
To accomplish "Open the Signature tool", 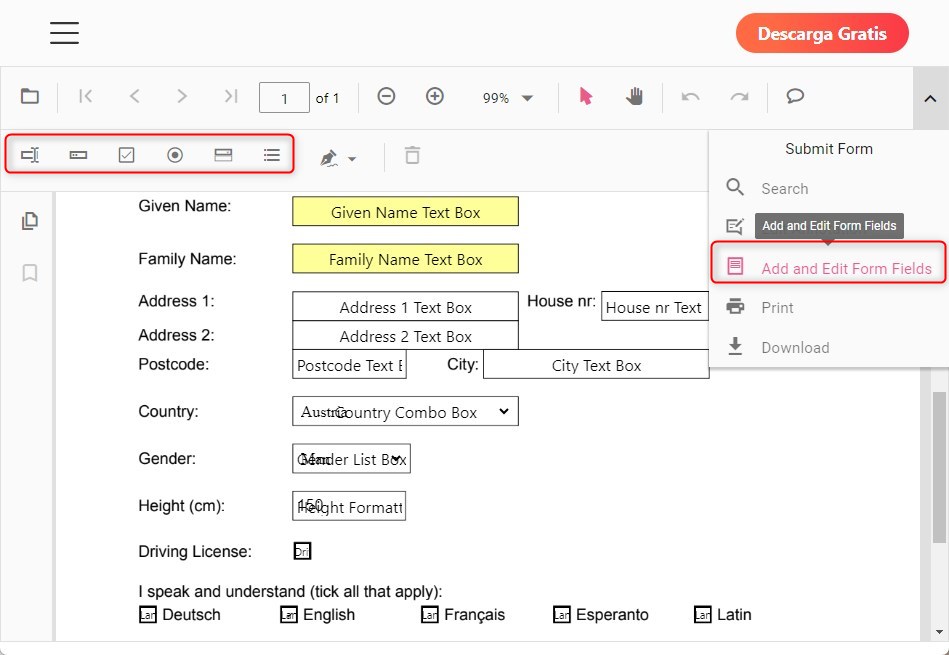I will (x=330, y=158).
